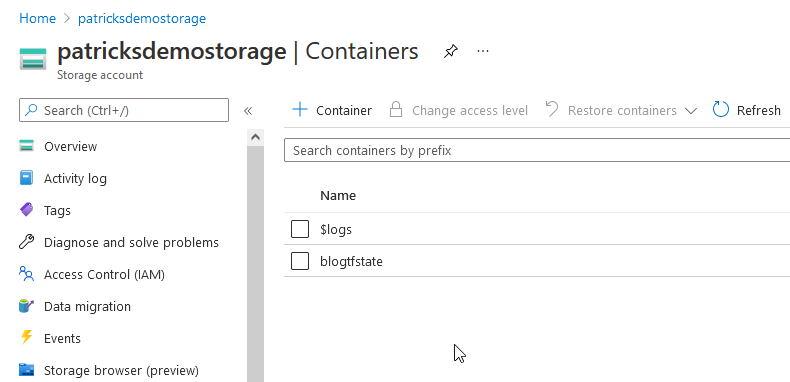The image size is (790, 382).
Task: Sort by the Name column header
Action: pos(338,196)
